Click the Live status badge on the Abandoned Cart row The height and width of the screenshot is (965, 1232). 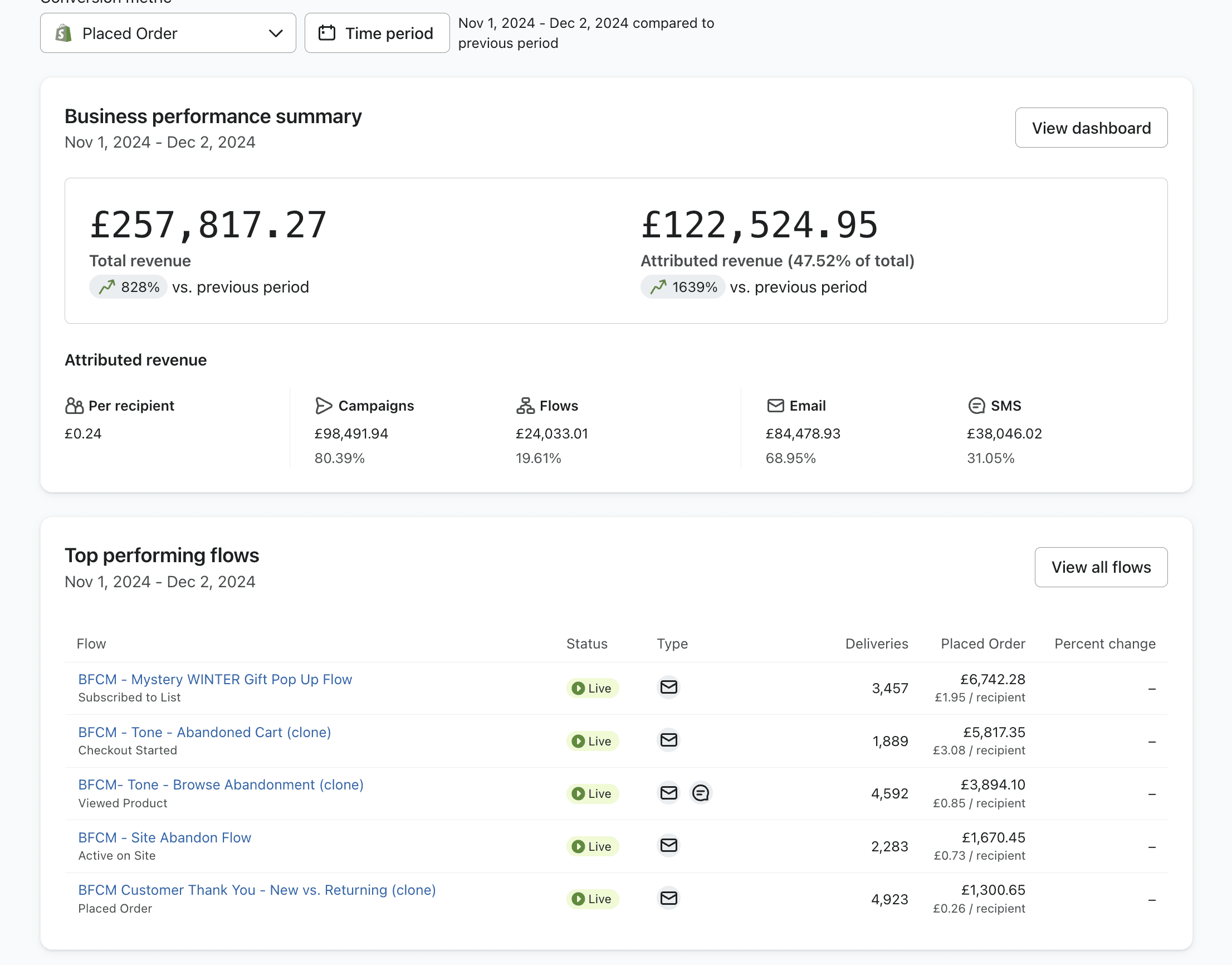(x=592, y=740)
